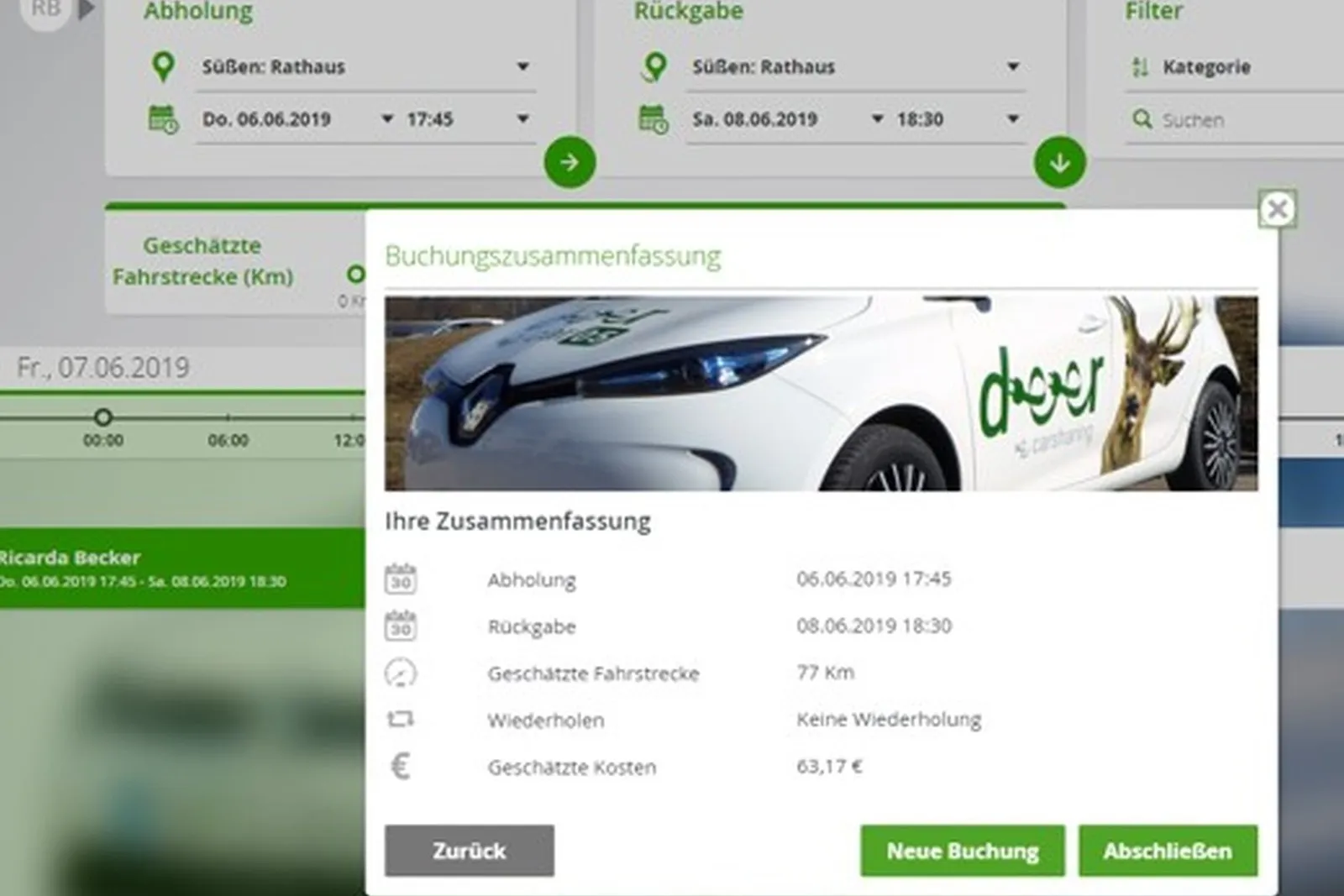
Task: Click the date heading Fr., 07.06.2019
Action: click(x=103, y=367)
